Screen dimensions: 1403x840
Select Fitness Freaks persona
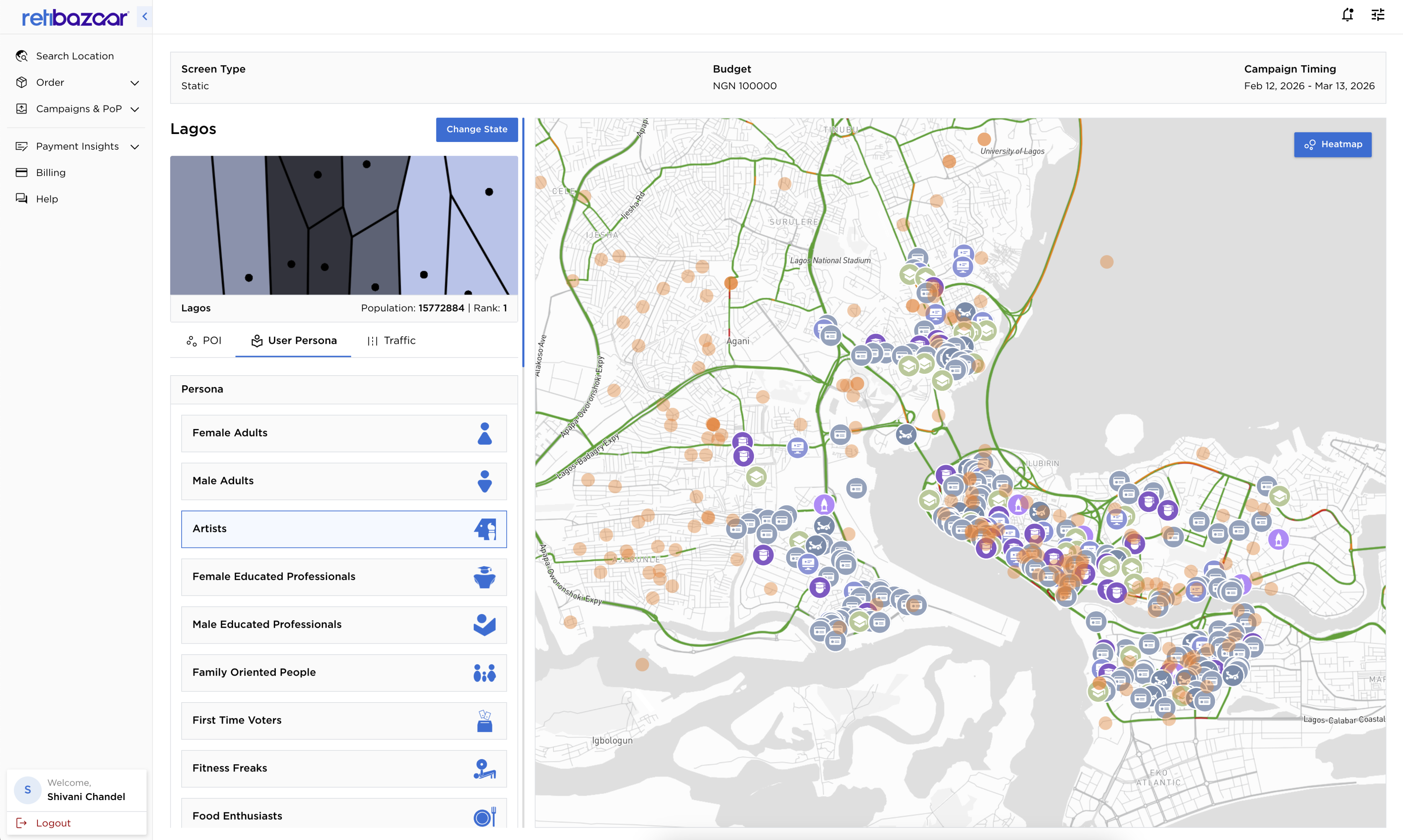click(x=344, y=769)
